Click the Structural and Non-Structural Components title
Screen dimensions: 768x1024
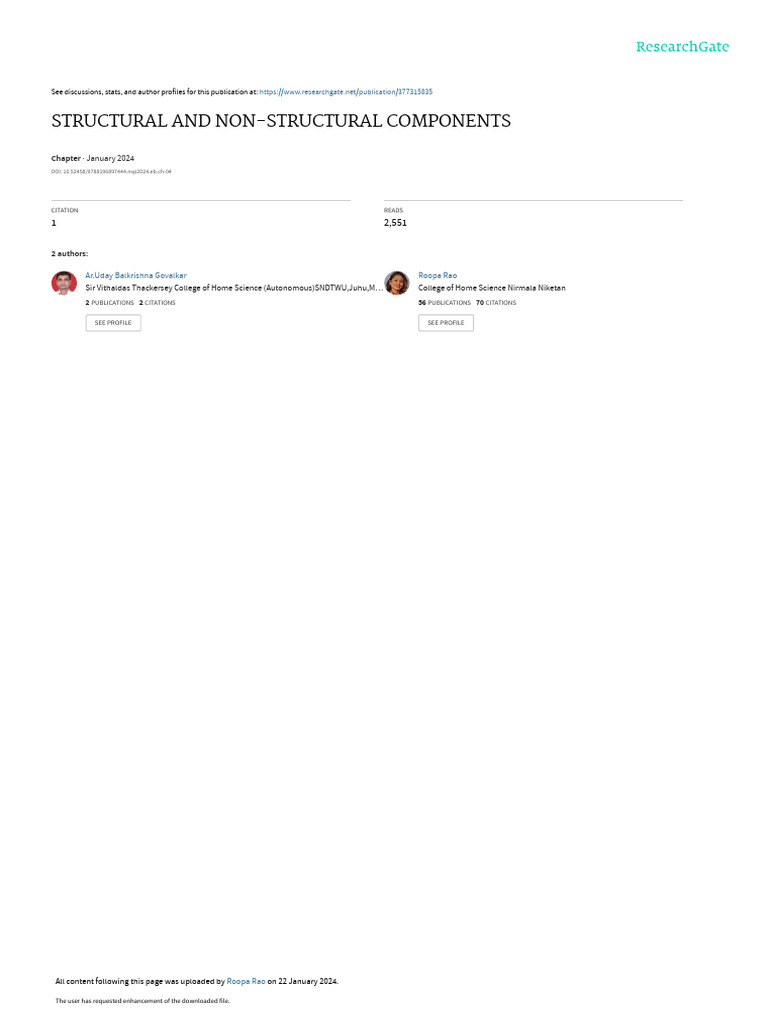pos(281,121)
